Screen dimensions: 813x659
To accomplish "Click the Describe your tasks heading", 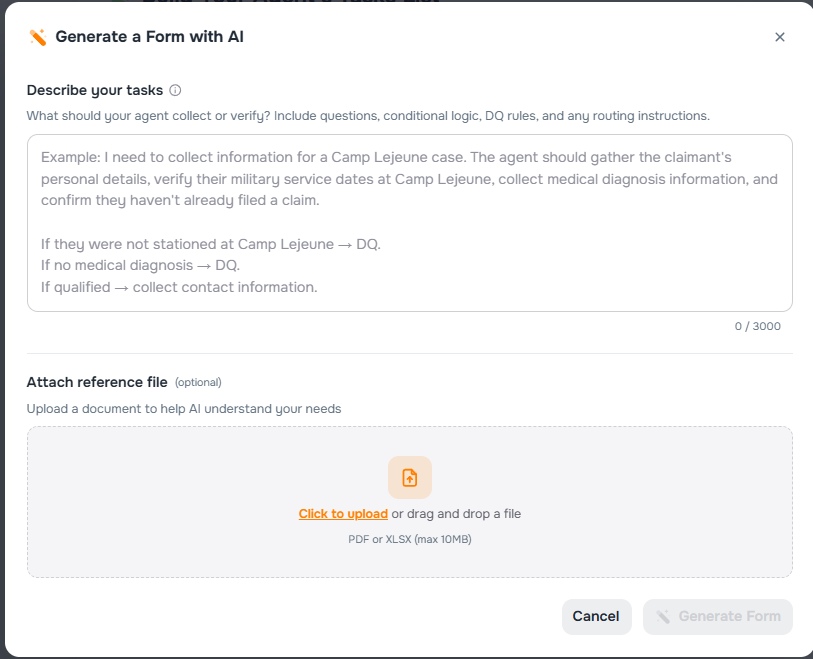I will tap(95, 90).
